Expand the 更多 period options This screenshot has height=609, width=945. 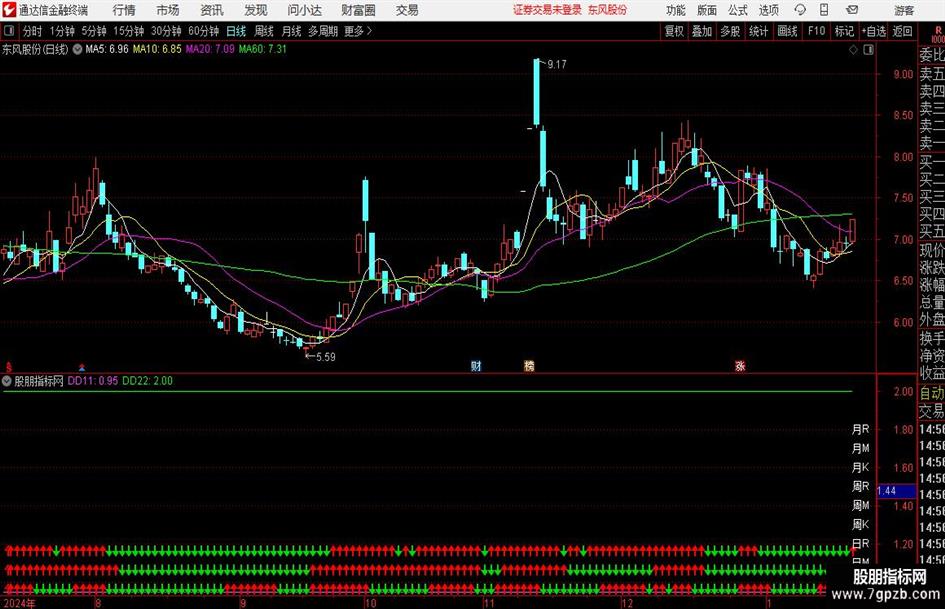(x=358, y=31)
